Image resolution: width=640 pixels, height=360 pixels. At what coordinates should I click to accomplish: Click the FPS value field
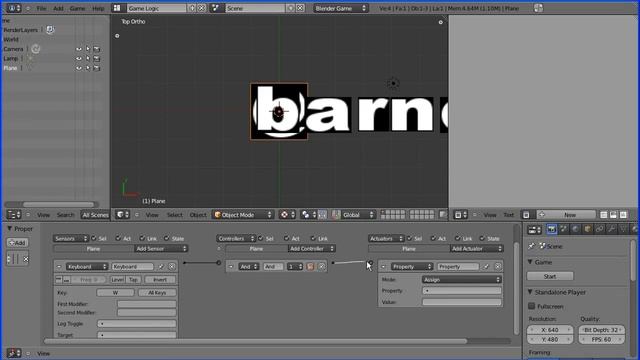tap(602, 339)
